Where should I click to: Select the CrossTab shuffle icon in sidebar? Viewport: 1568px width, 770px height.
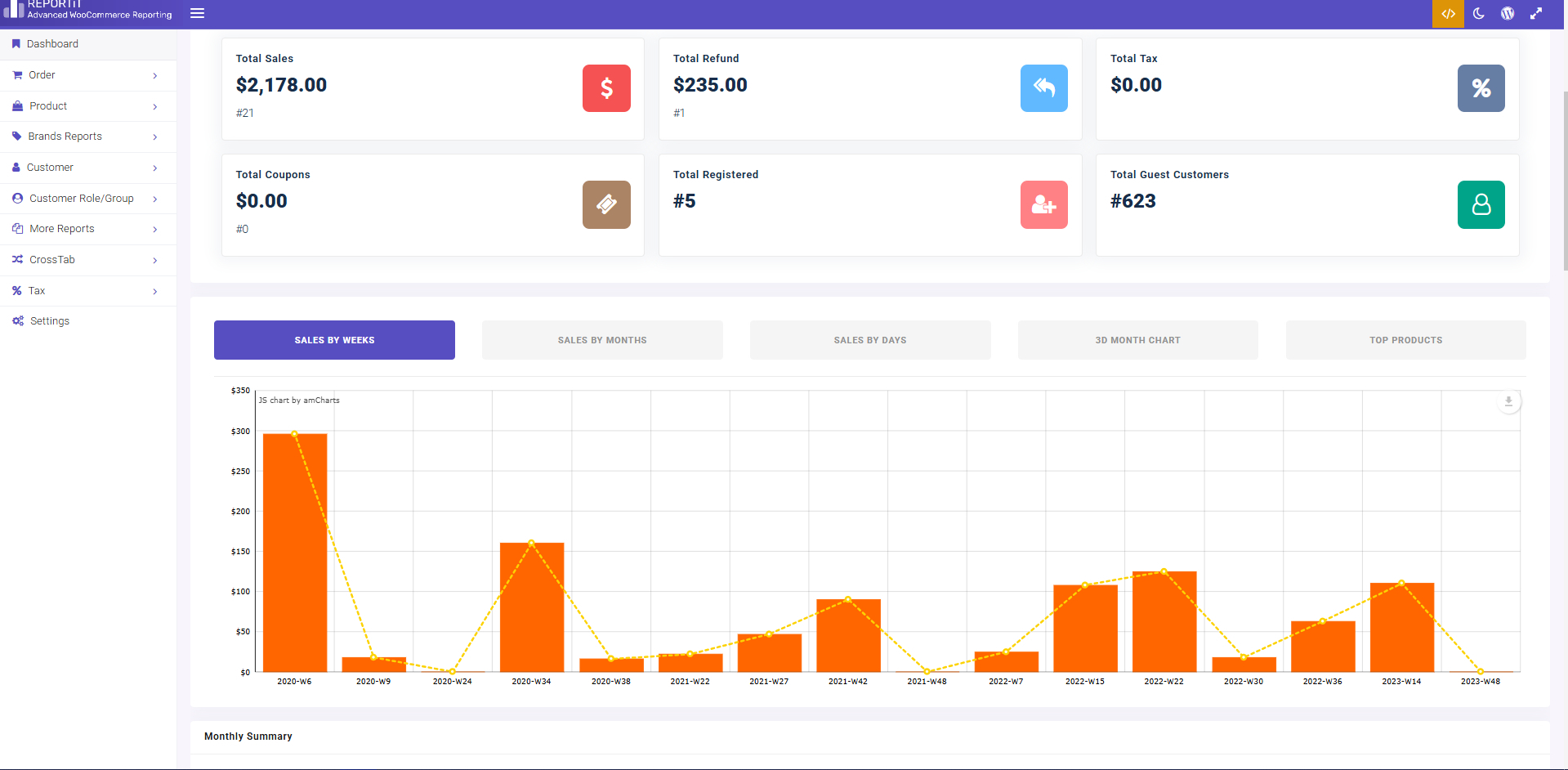coord(17,259)
